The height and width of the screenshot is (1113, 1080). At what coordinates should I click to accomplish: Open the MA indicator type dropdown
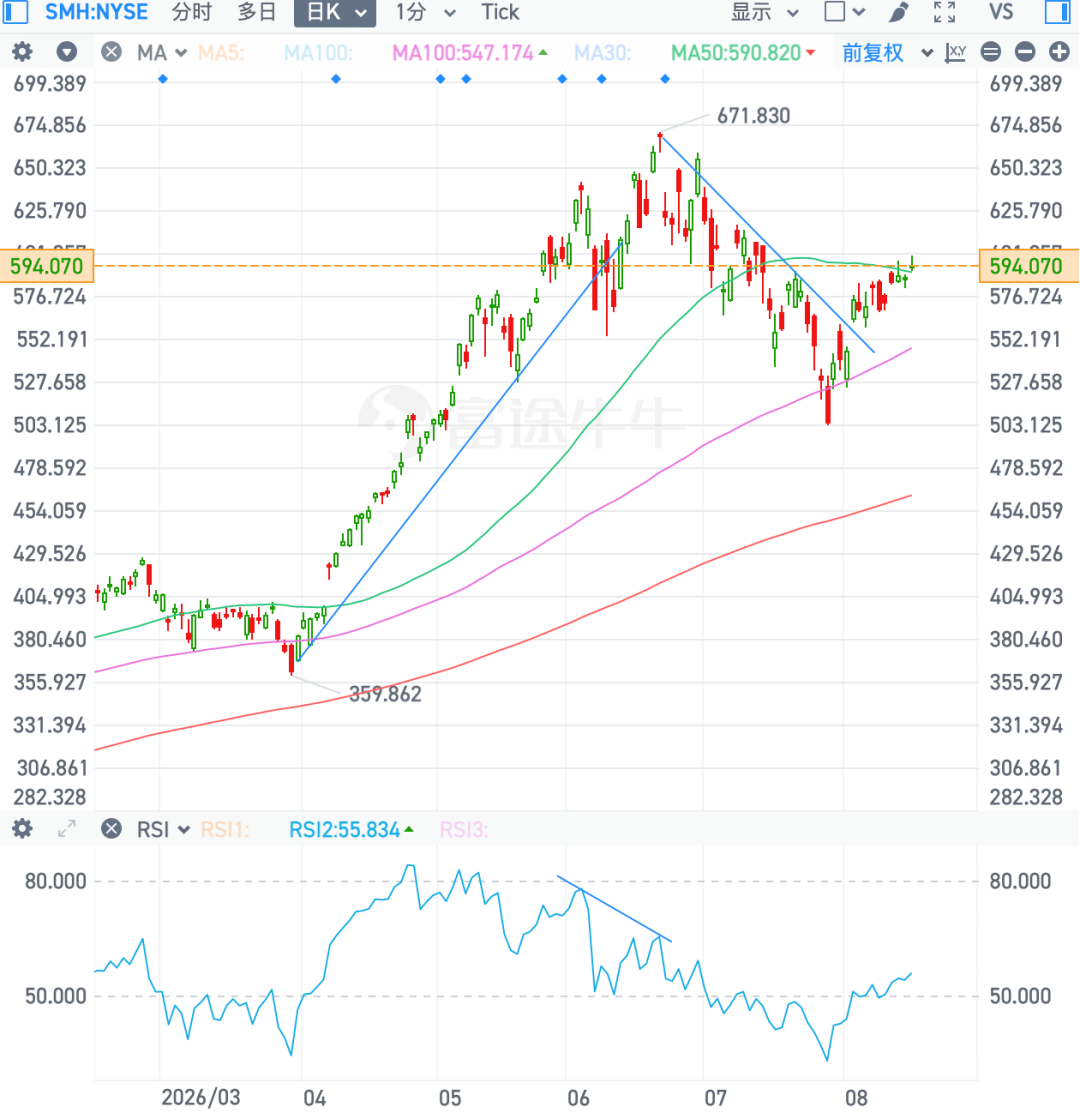pyautogui.click(x=162, y=53)
